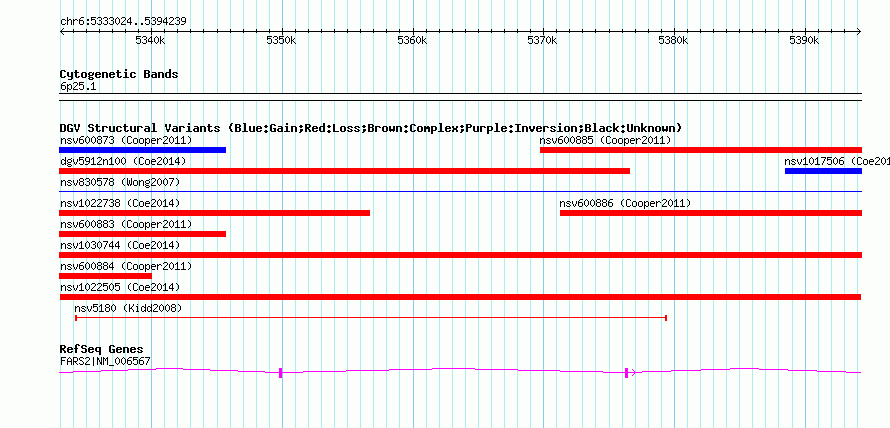
Task: Click the FARS2|NM_006567 gene label
Action: click(x=106, y=361)
